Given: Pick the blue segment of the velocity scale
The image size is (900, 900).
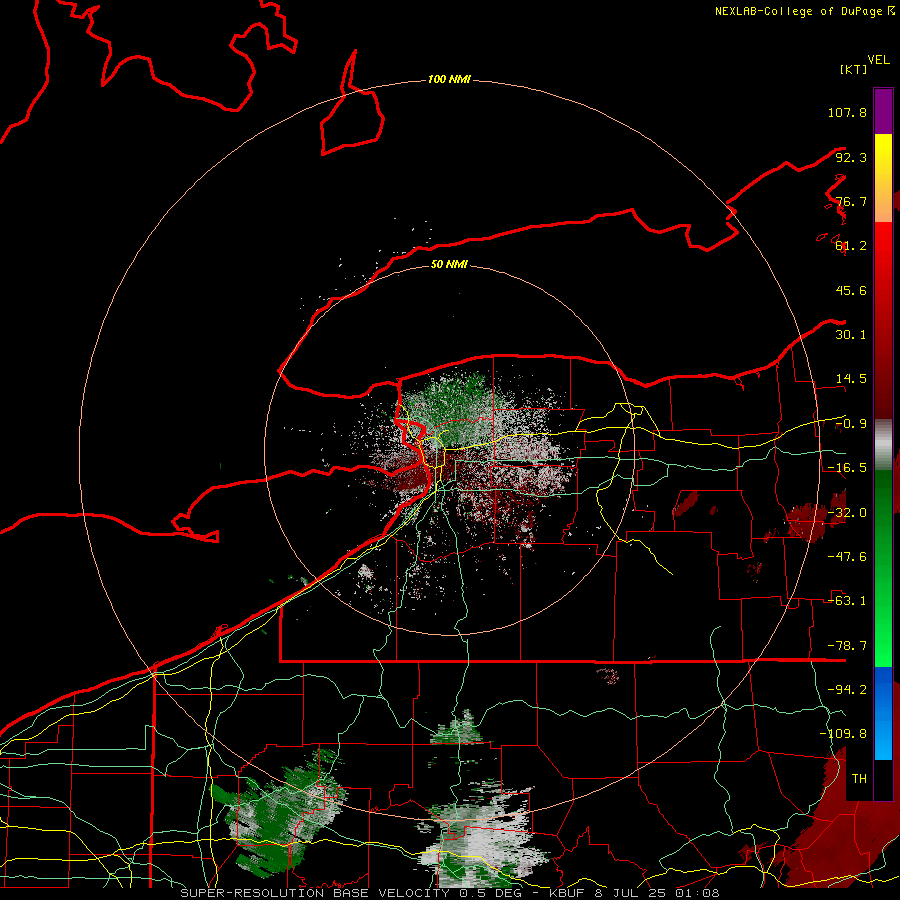Looking at the screenshot, I should pyautogui.click(x=883, y=713).
